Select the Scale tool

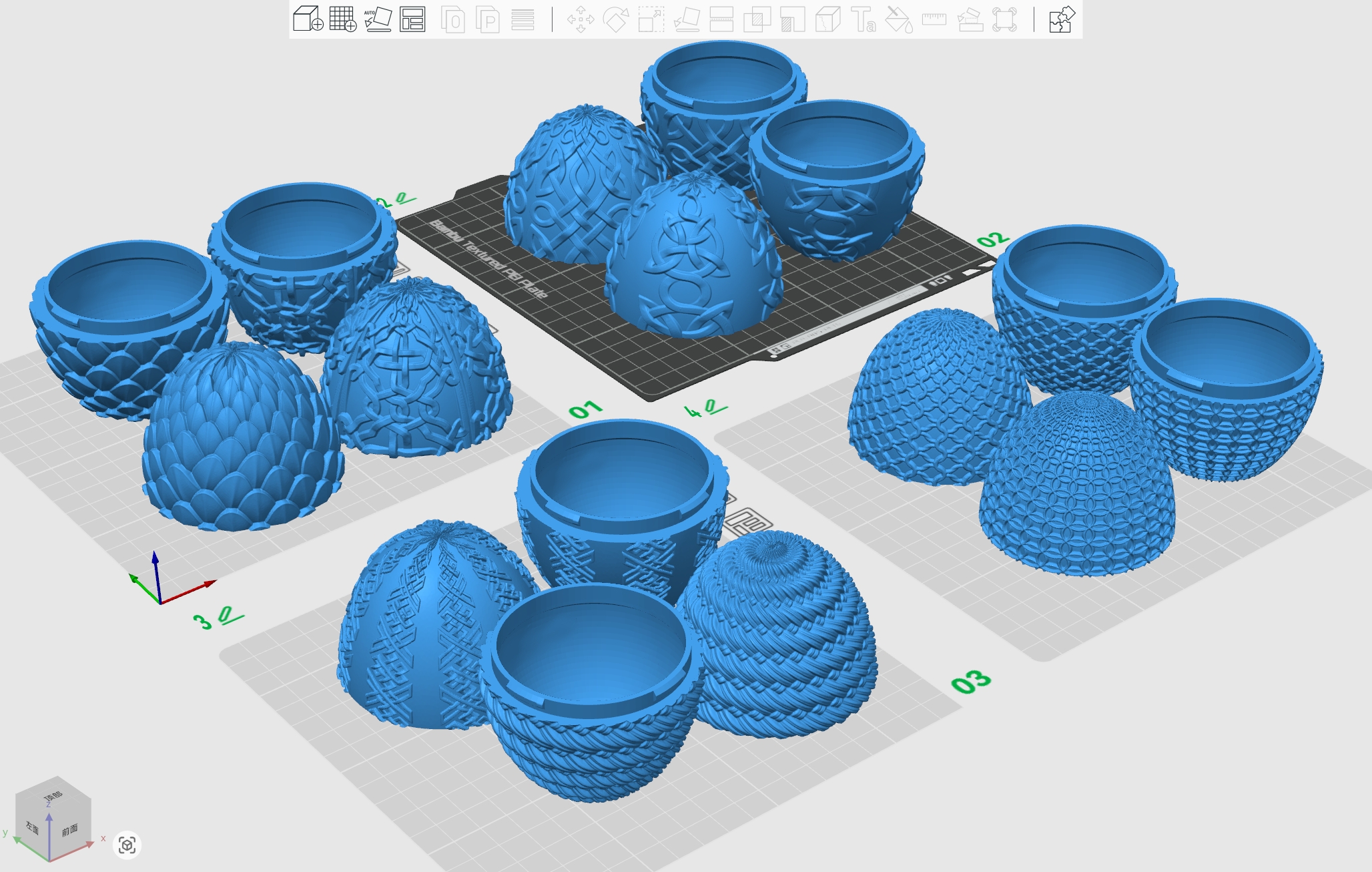point(651,19)
